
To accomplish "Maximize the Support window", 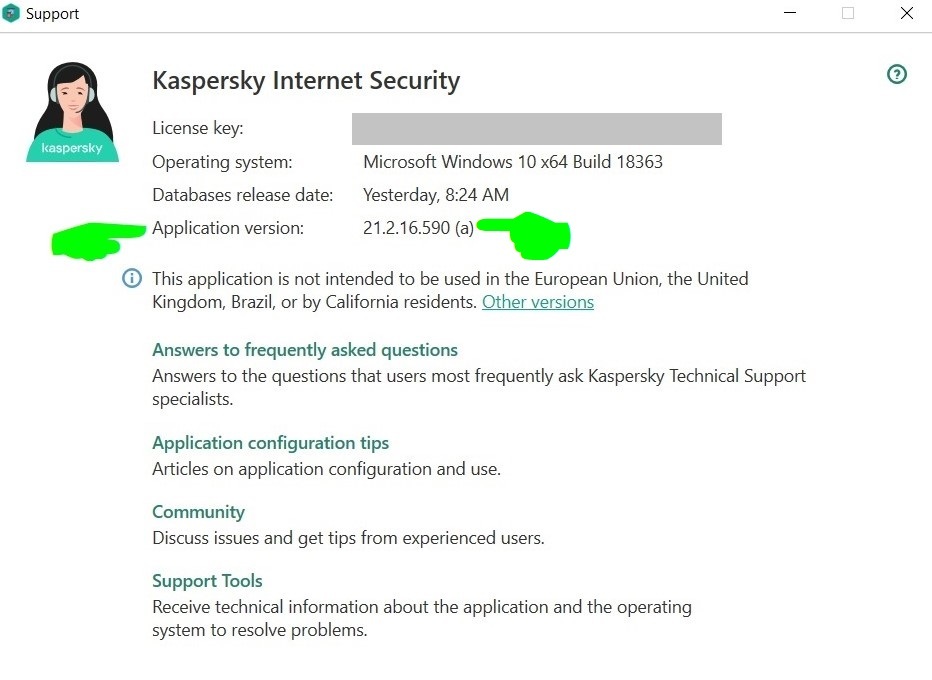I will (x=848, y=14).
